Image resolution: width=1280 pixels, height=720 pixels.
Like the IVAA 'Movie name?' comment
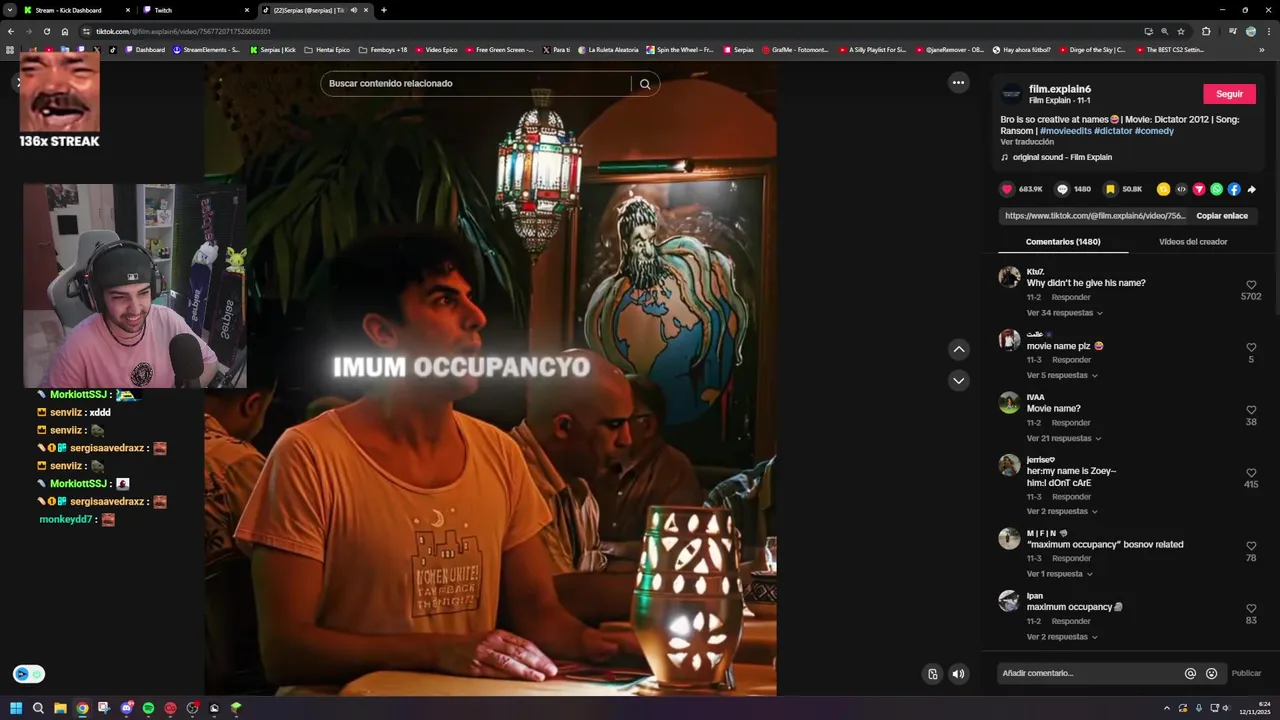click(1251, 410)
